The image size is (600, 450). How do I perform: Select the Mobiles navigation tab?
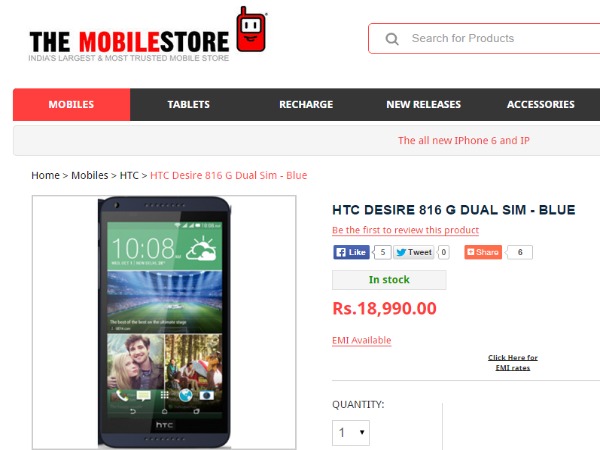pos(71,104)
